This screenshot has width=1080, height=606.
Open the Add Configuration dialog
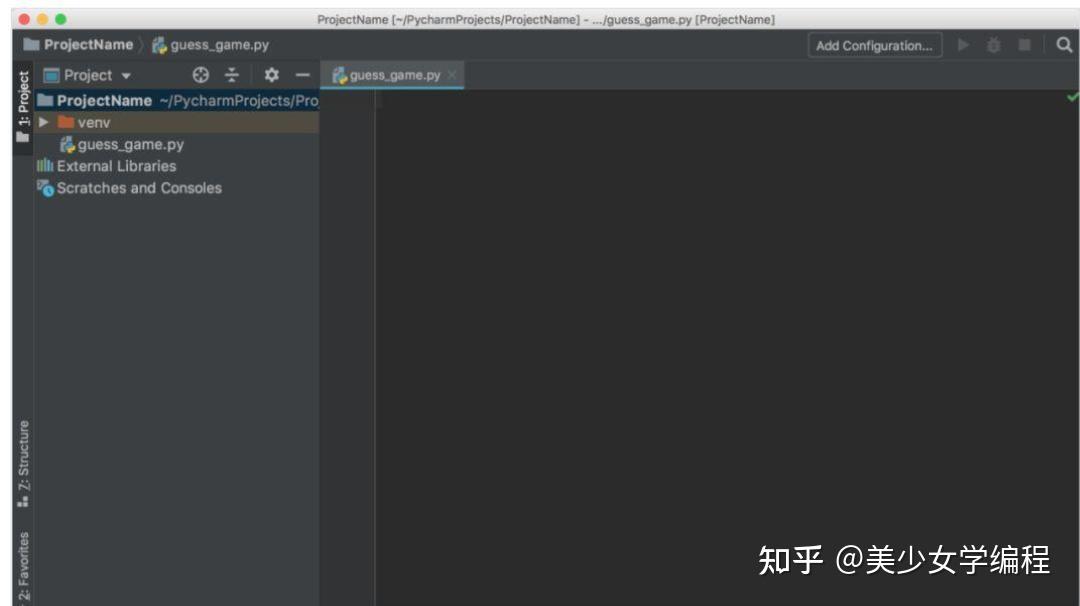pos(874,44)
